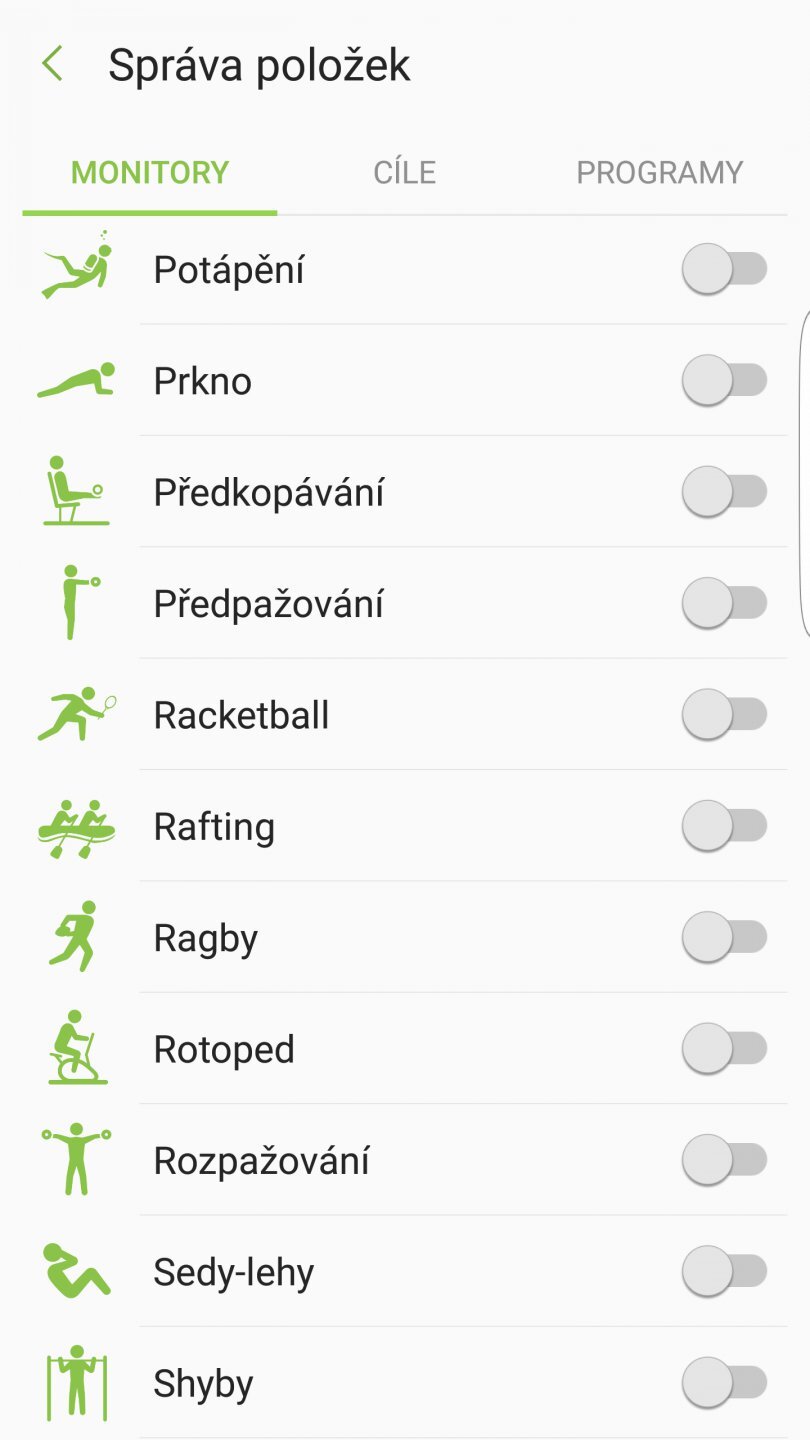The height and width of the screenshot is (1440, 810).
Task: Tap the plank (Prkno) exercise icon
Action: pos(77,381)
